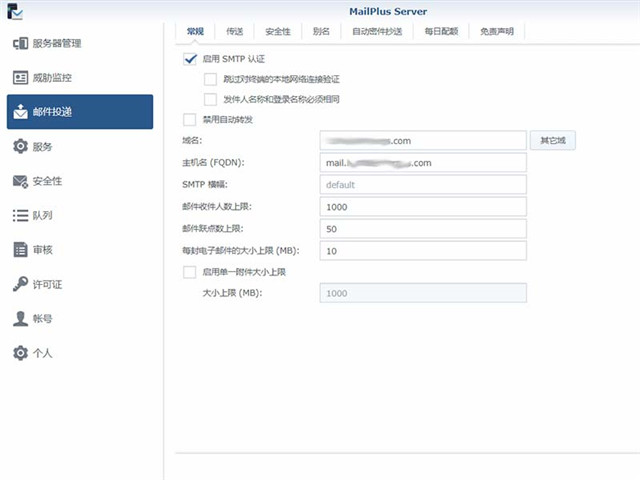Check 发件人名称和登录名称必须相同 option
This screenshot has height=480, width=640.
tap(210, 99)
